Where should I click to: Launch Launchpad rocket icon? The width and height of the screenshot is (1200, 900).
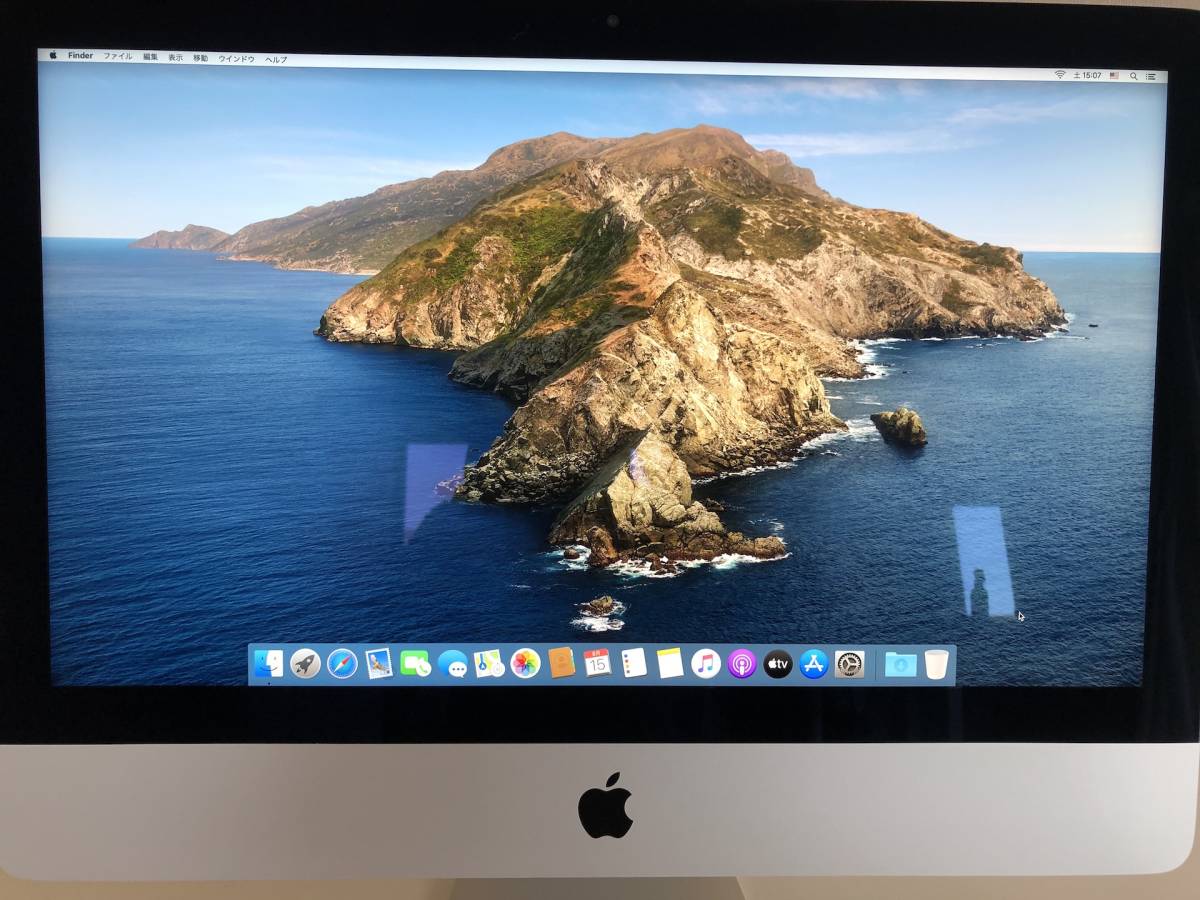click(x=305, y=663)
